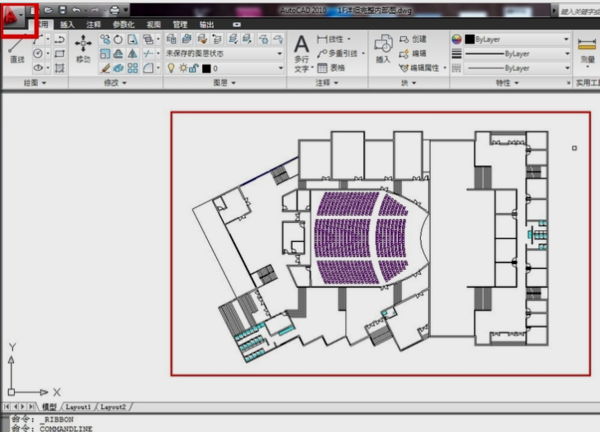Switch to the Layout1 tab

(79, 408)
